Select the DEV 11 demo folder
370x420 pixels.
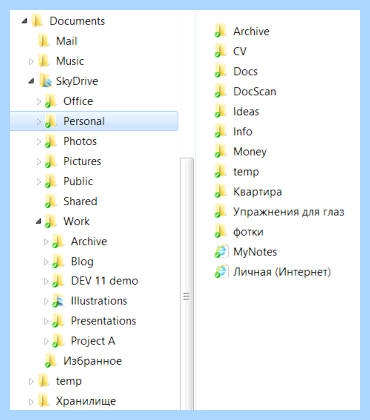tap(105, 281)
